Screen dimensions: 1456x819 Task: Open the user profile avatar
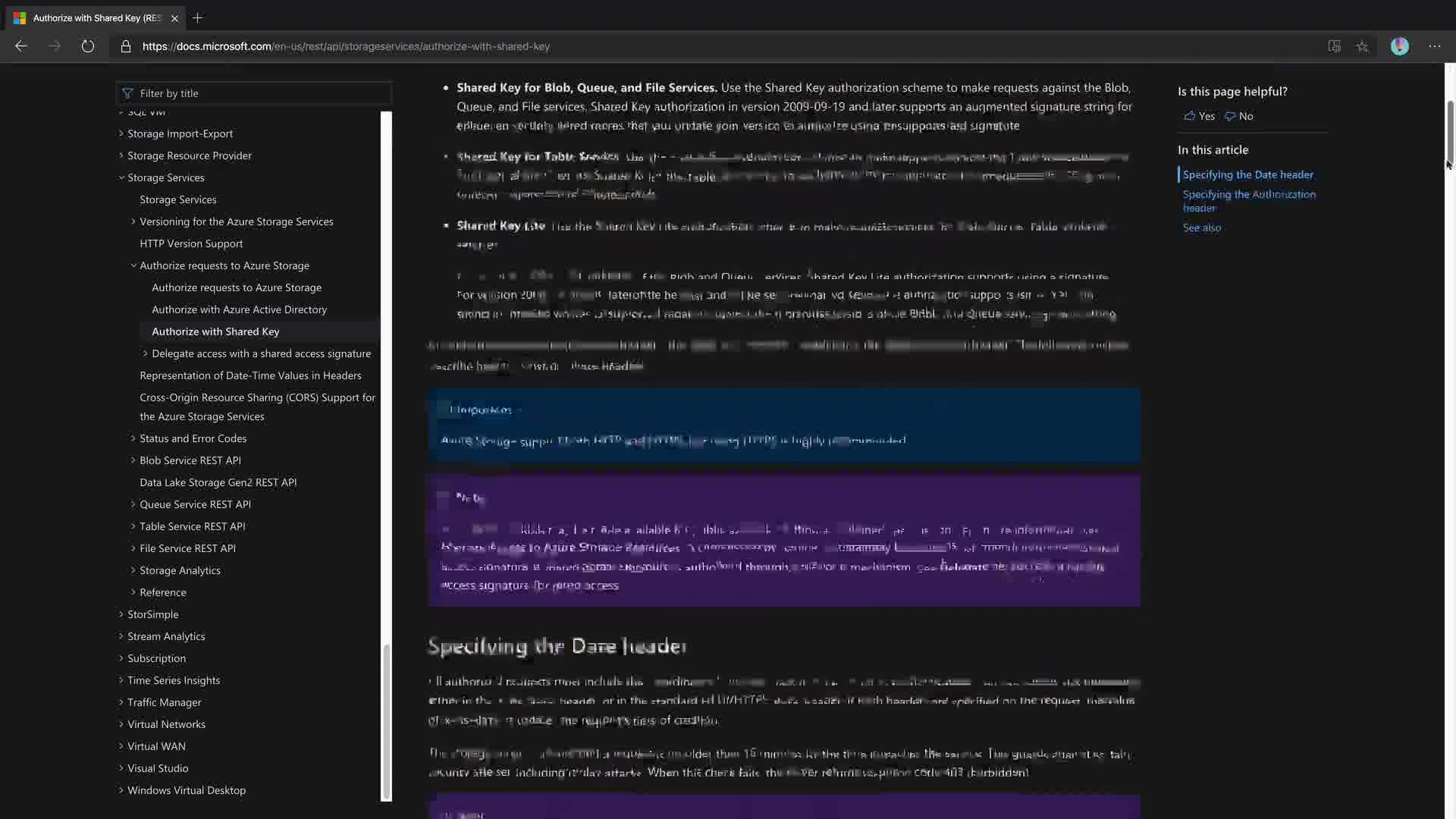[x=1400, y=46]
